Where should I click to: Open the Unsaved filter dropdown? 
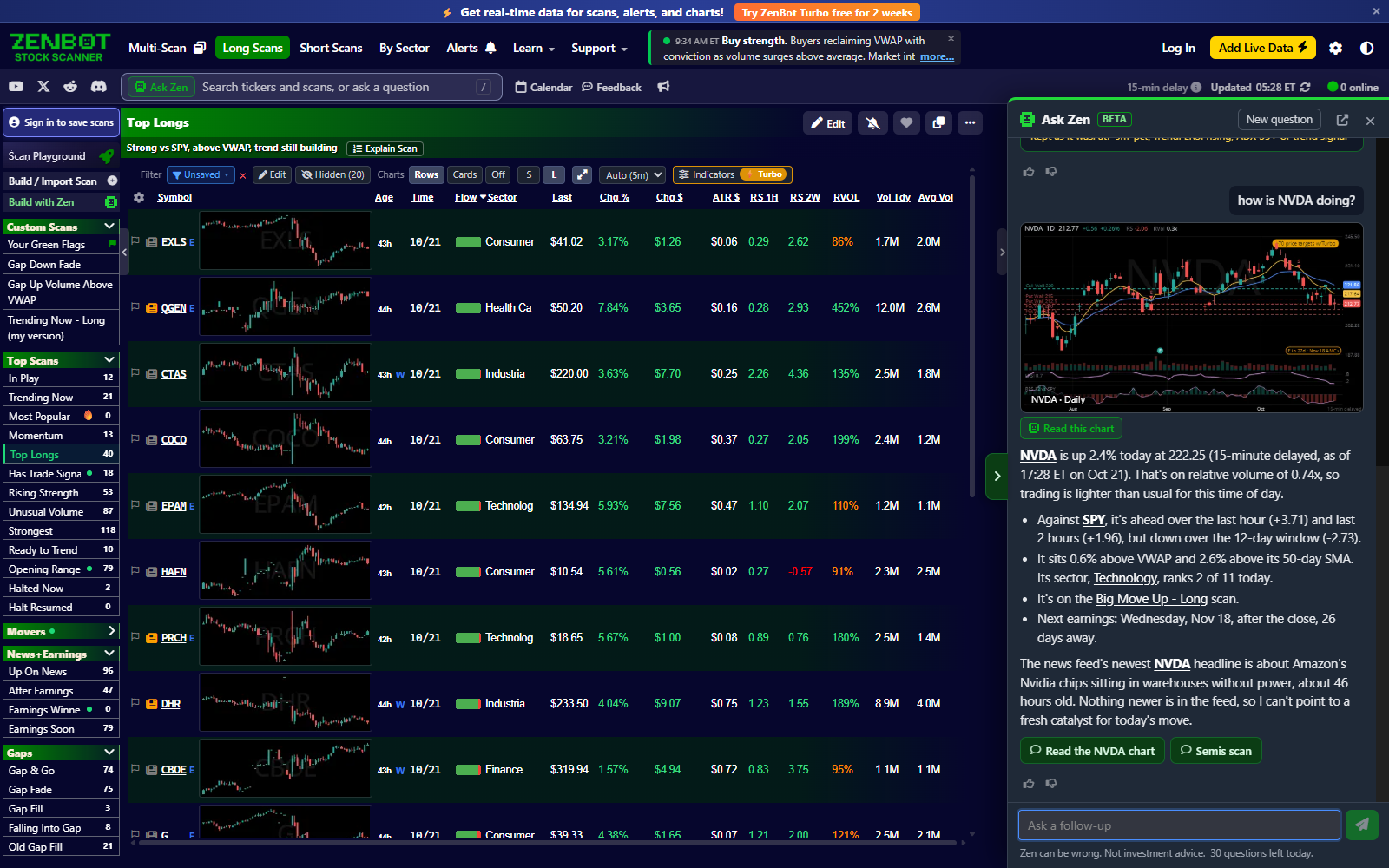(201, 174)
